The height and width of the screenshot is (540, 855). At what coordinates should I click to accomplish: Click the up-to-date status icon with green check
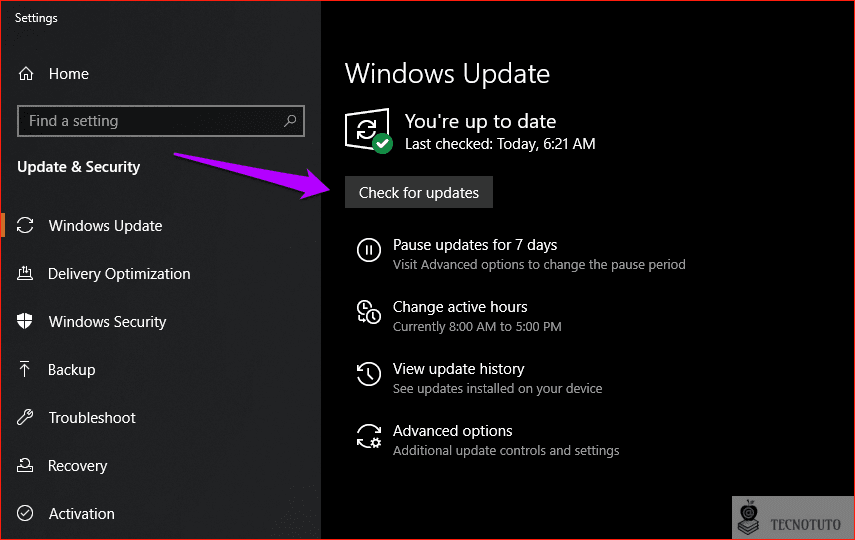[x=369, y=131]
